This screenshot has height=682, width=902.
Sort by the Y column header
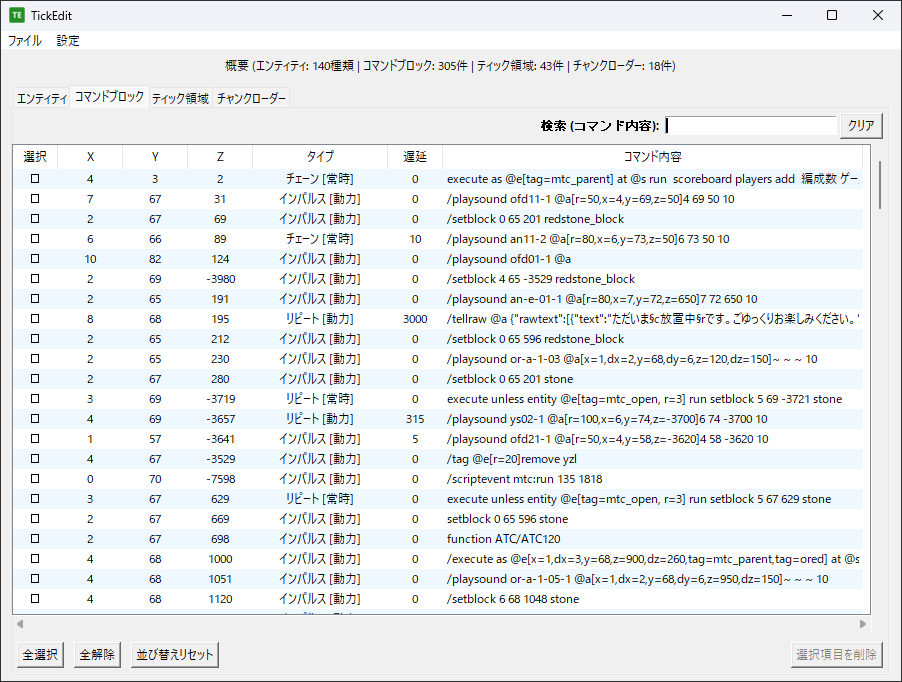tap(155, 156)
